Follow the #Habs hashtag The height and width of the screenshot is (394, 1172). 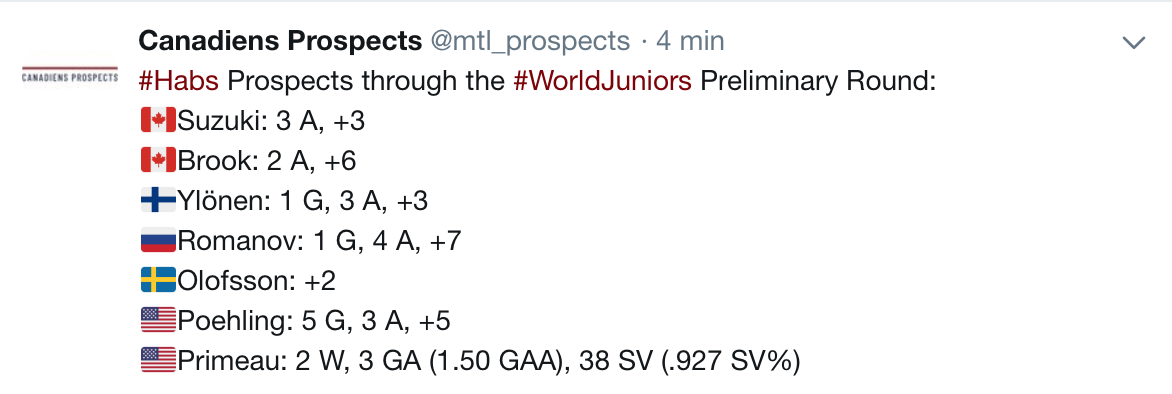point(179,81)
